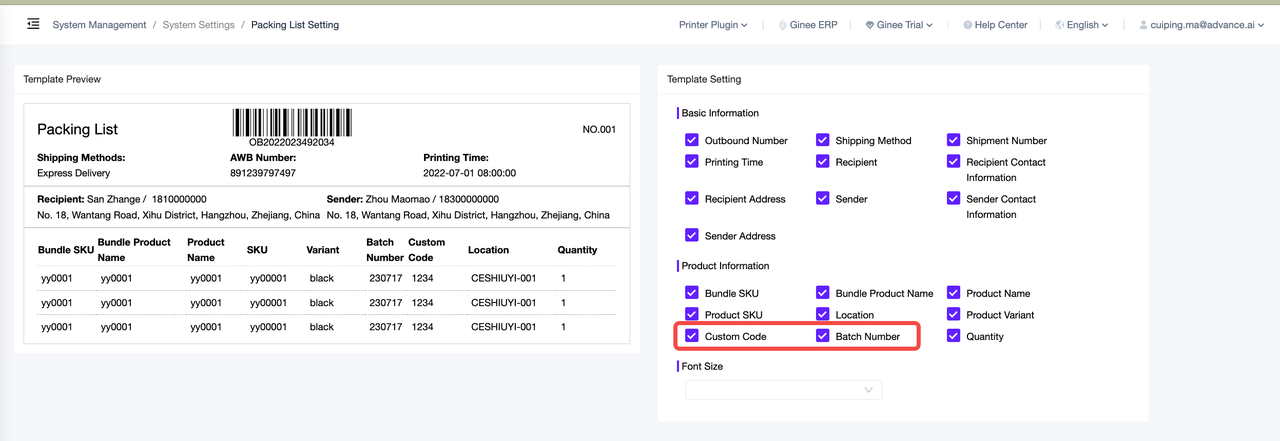The height and width of the screenshot is (441, 1280).
Task: Click the Ginee Trial diamond icon
Action: point(870,25)
